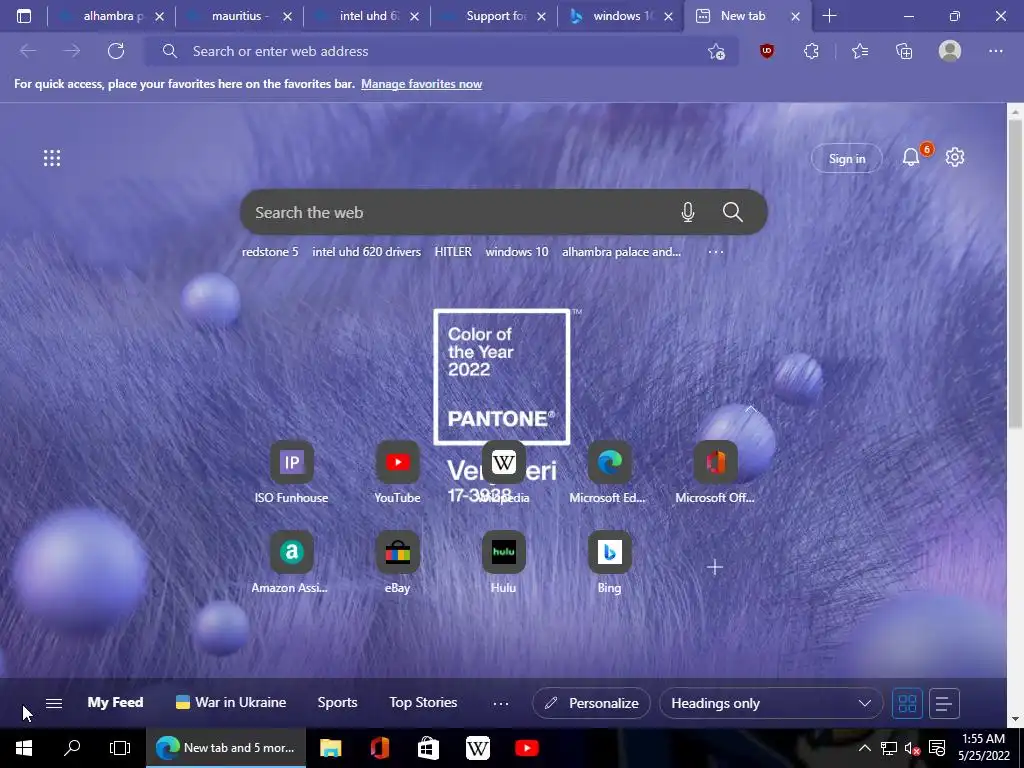The image size is (1024, 768).
Task: Click the Personalize button
Action: click(x=591, y=703)
